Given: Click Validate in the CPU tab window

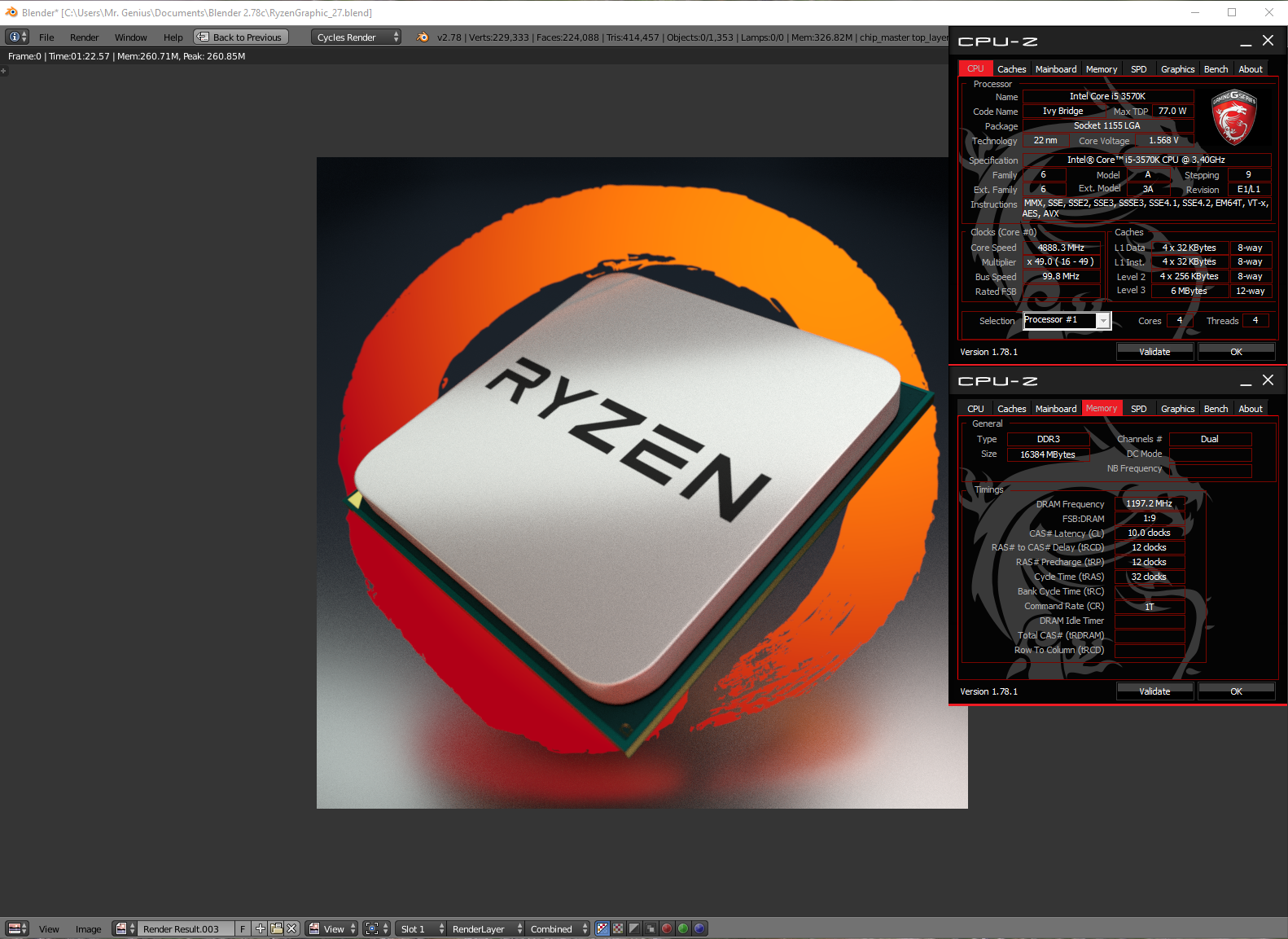Looking at the screenshot, I should [1154, 352].
